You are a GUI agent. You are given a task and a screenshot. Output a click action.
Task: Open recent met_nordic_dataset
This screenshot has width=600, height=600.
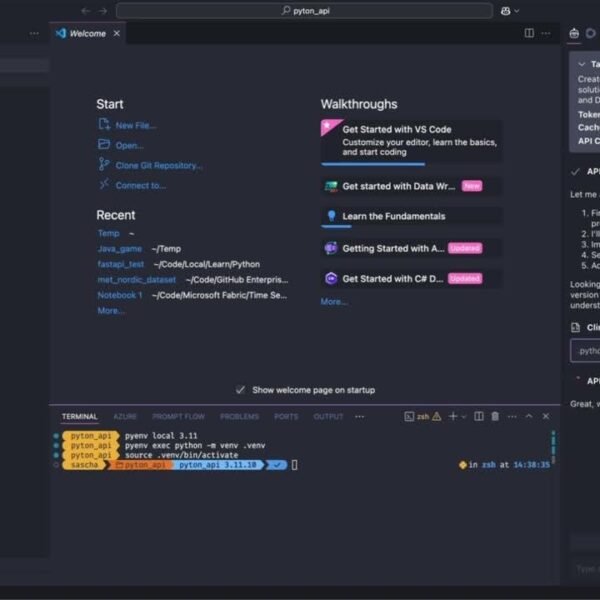(x=137, y=280)
